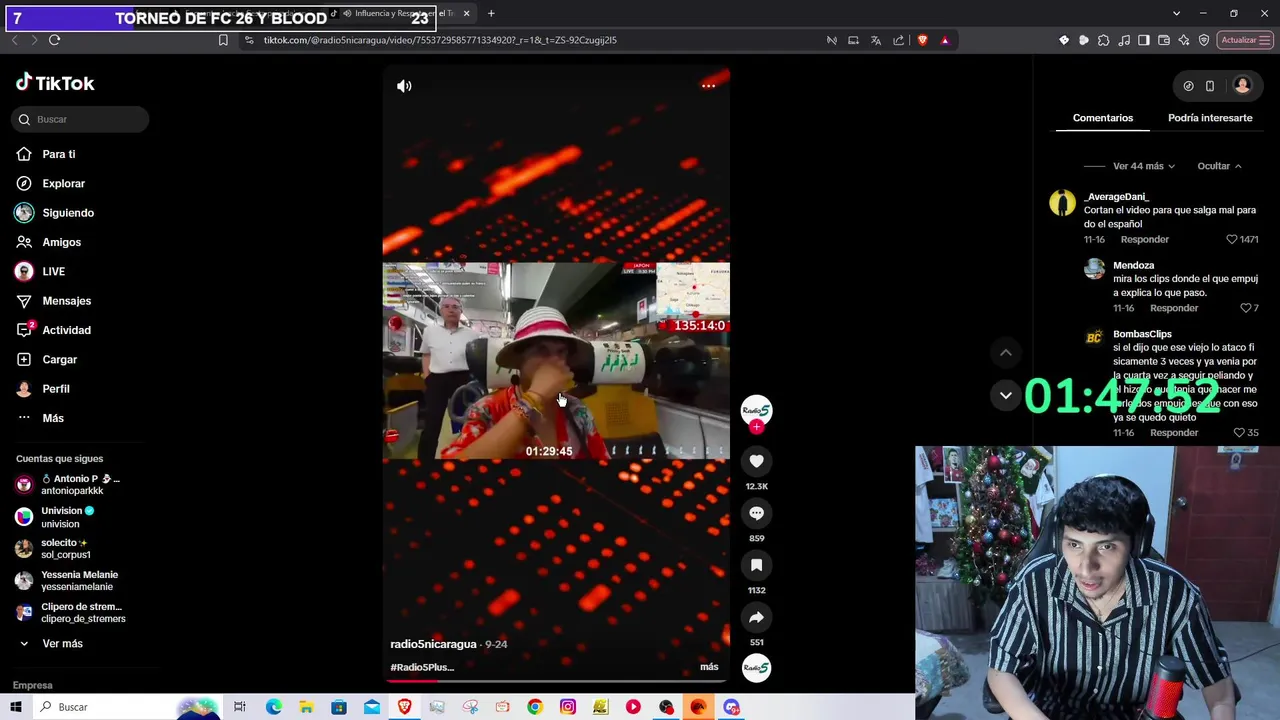The image size is (1280, 720).
Task: Save video with bookmark icon
Action: pyautogui.click(x=756, y=565)
